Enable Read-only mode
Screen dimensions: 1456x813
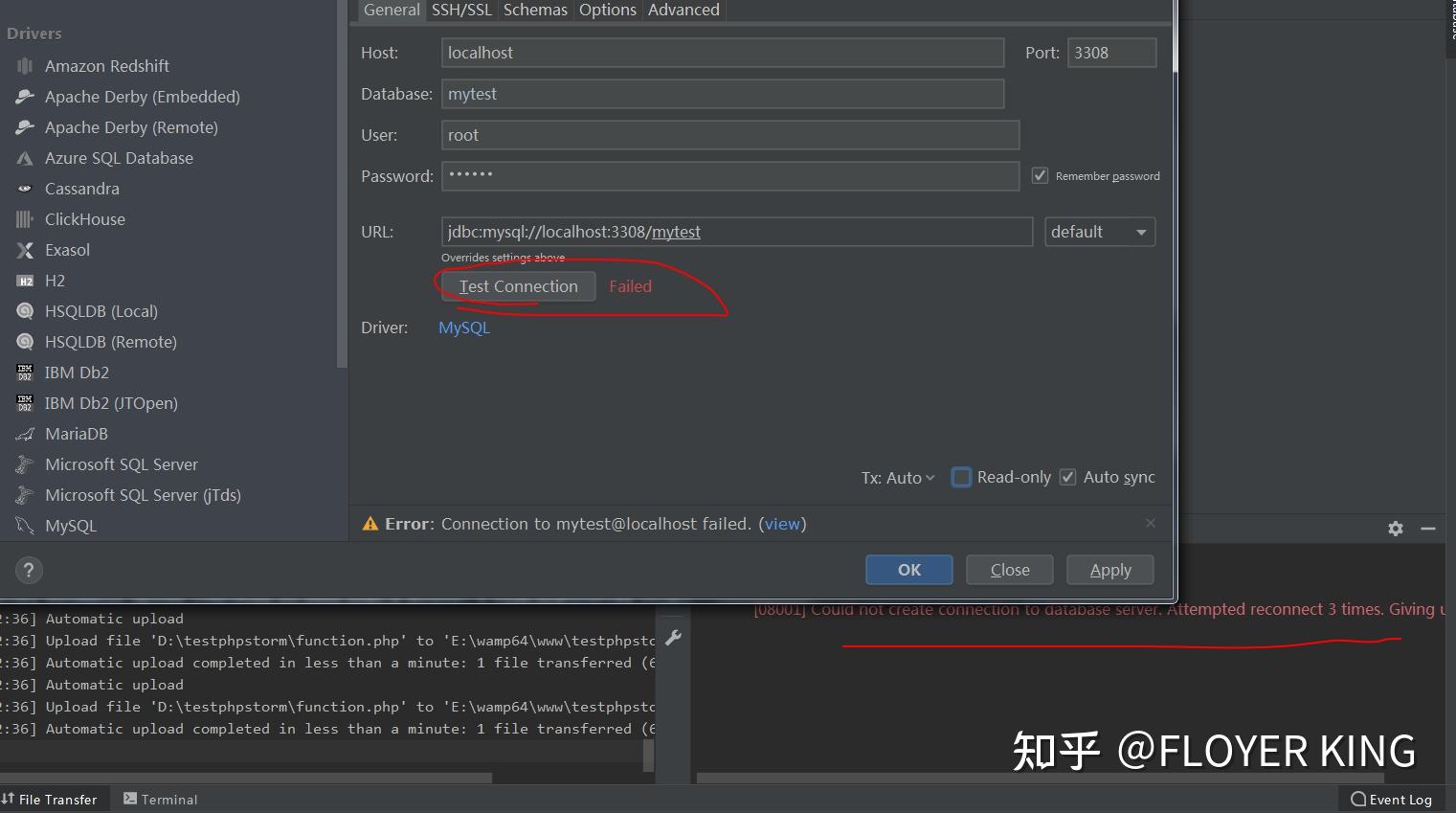961,477
